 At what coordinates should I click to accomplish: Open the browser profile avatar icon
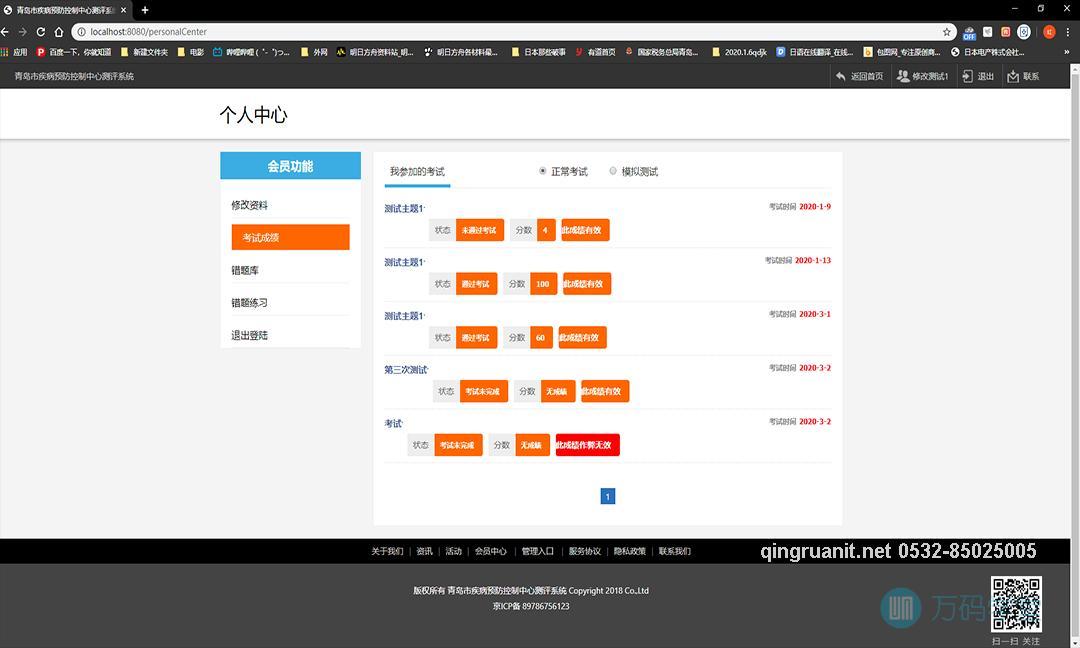point(1048,31)
